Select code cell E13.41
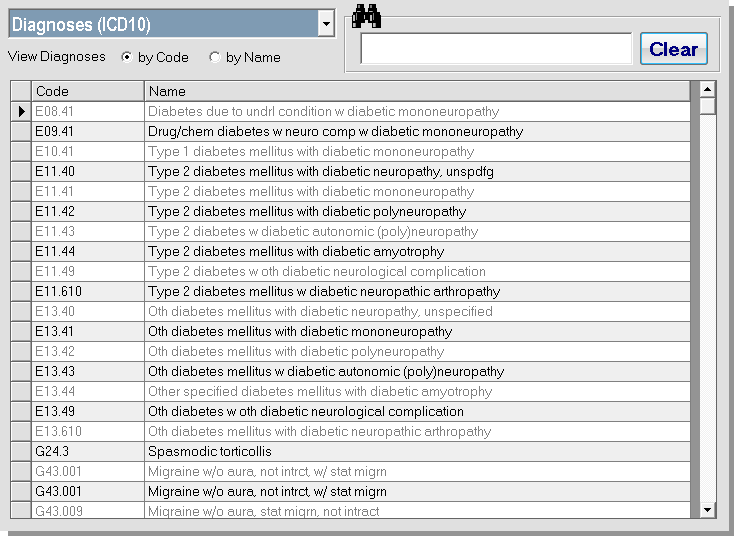 click(x=88, y=331)
